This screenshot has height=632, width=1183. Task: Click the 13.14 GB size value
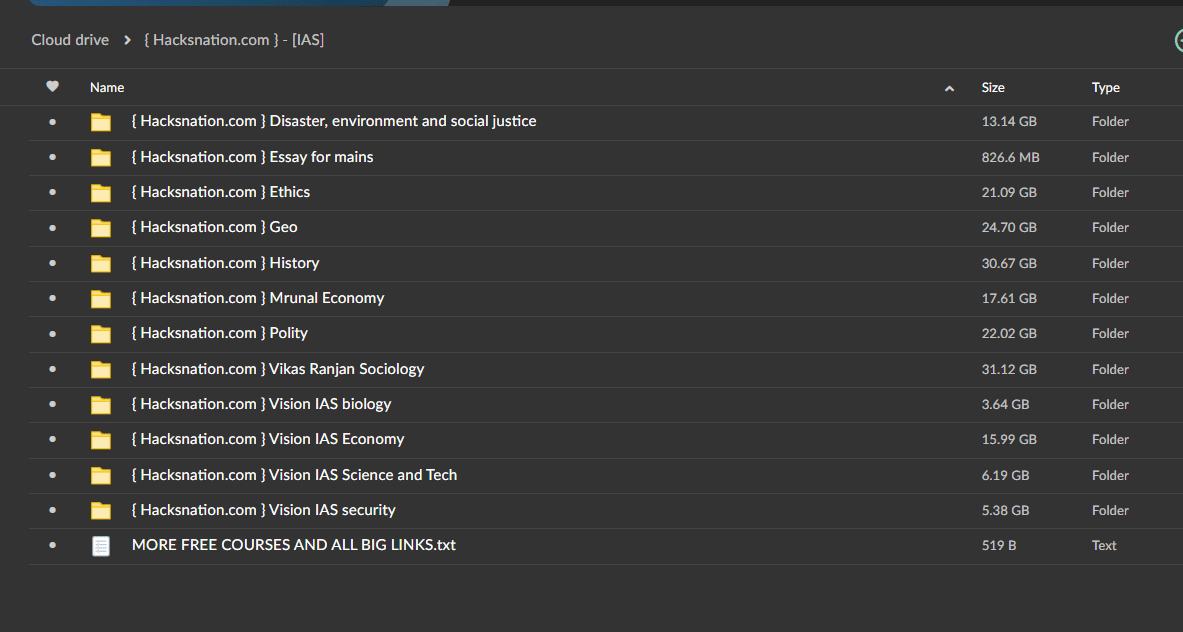pyautogui.click(x=1009, y=121)
